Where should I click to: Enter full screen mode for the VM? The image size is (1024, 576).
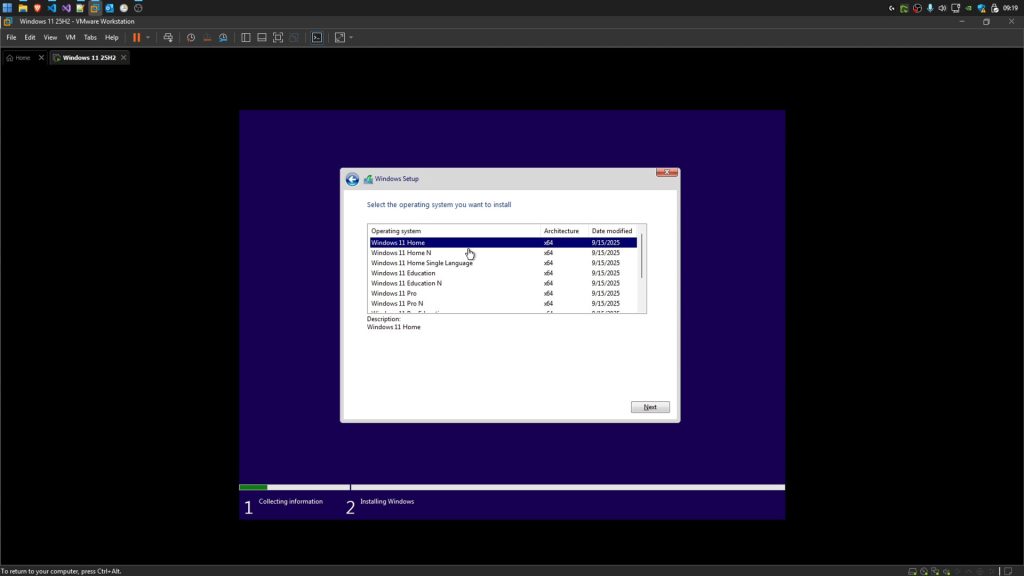[277, 37]
